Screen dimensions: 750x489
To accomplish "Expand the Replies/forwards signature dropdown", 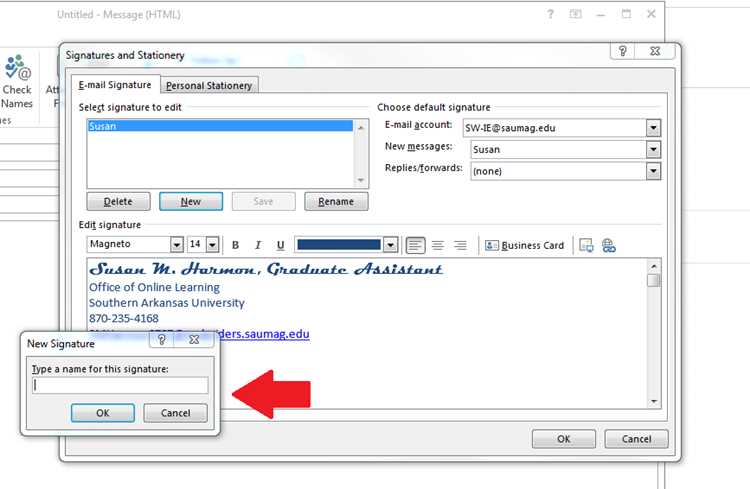I will click(x=653, y=171).
